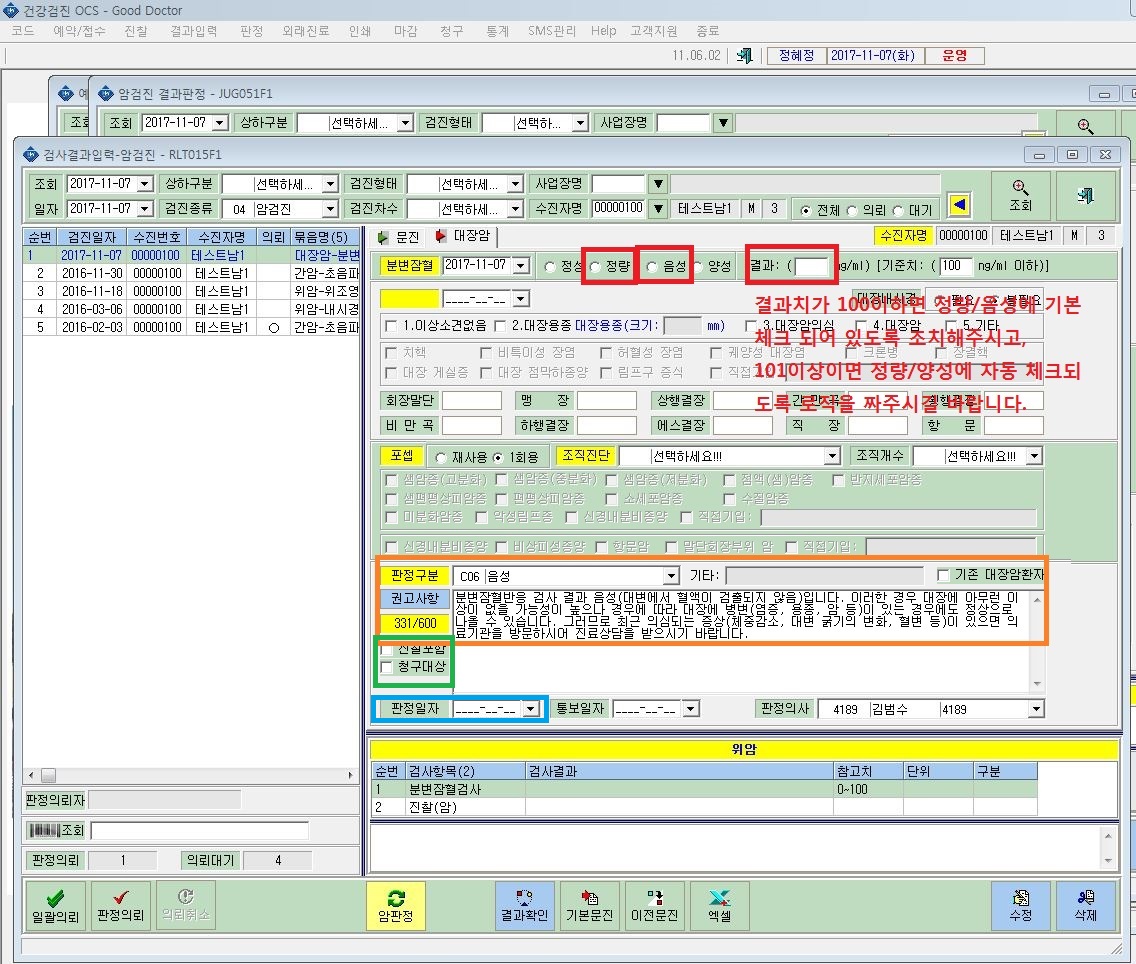Switch to the 대장암 tab

(464, 236)
